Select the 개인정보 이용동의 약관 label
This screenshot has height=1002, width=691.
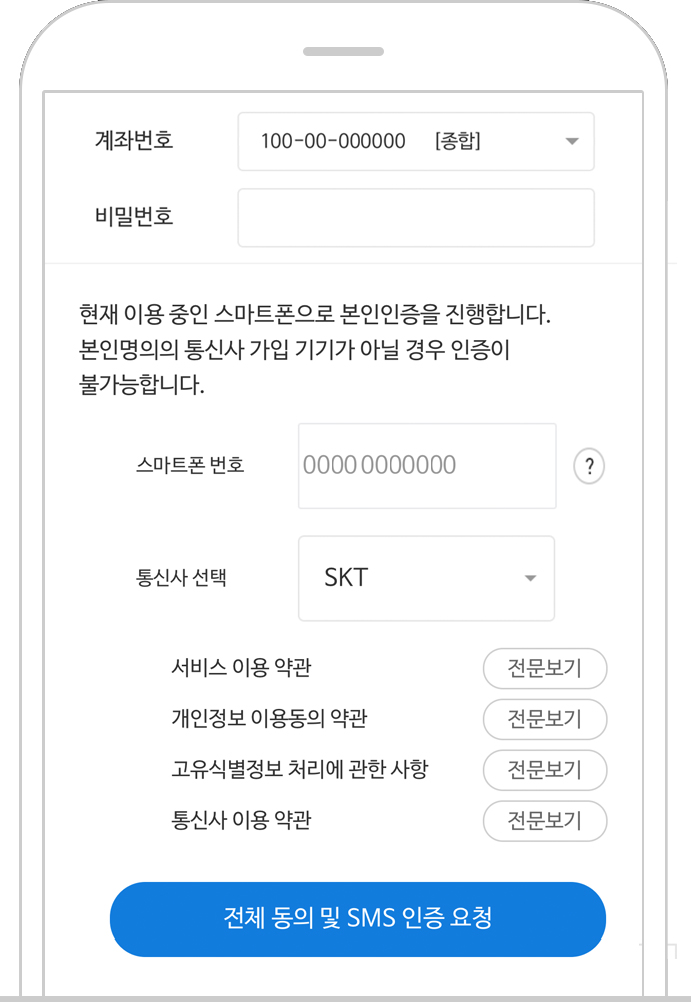[269, 718]
